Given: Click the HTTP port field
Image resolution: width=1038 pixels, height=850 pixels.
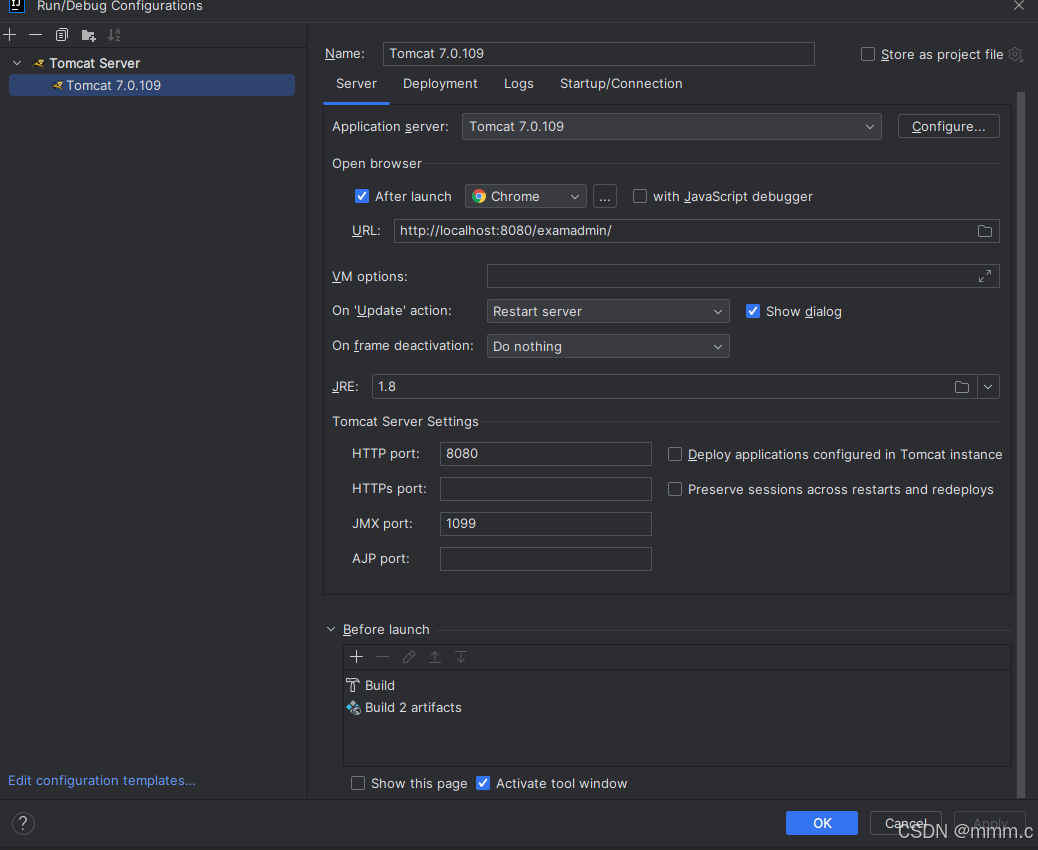Looking at the screenshot, I should pos(545,454).
